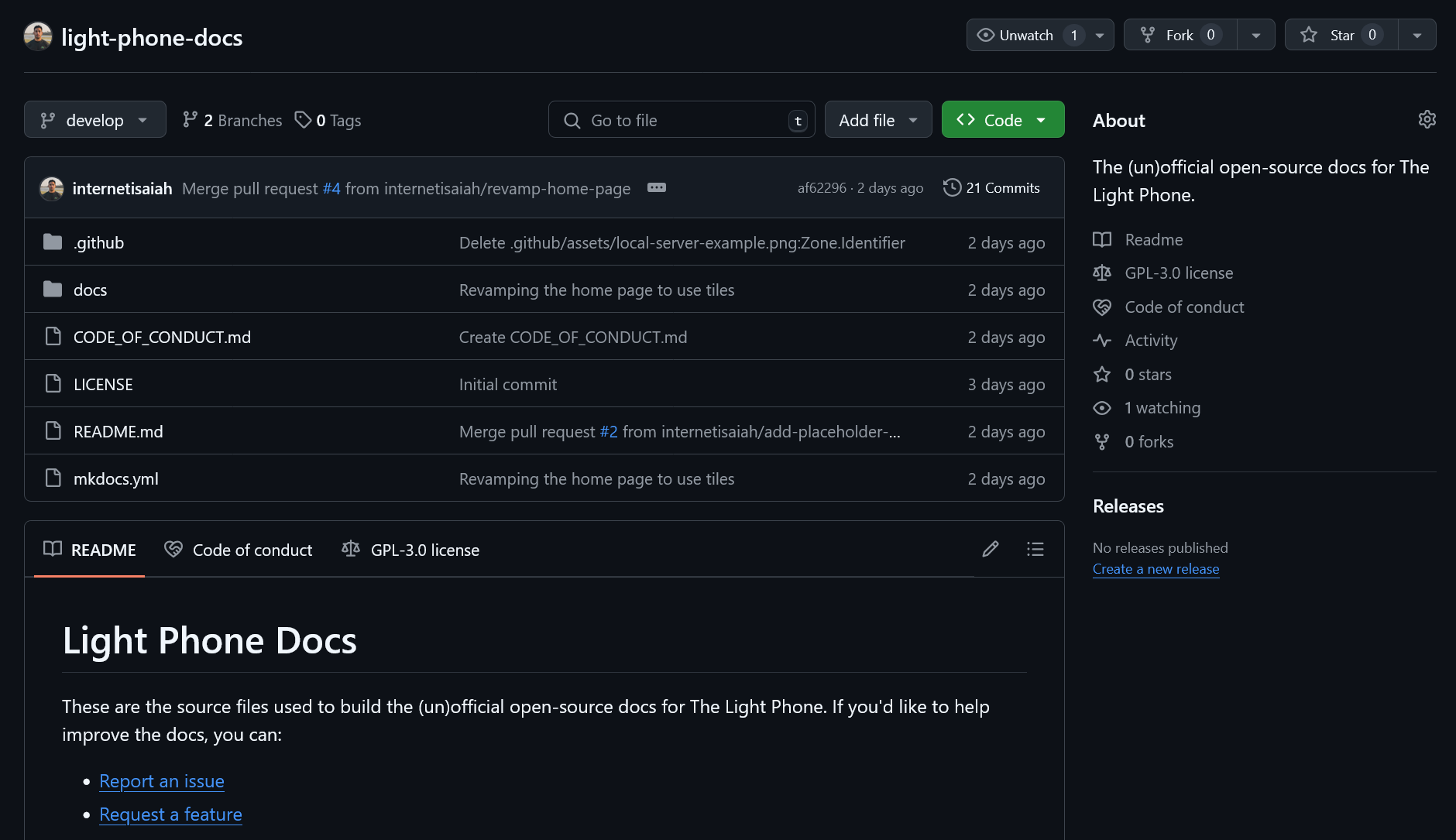Image resolution: width=1456 pixels, height=840 pixels.
Task: Click the repository owner avatar beside light-phone-docs
Action: (38, 36)
